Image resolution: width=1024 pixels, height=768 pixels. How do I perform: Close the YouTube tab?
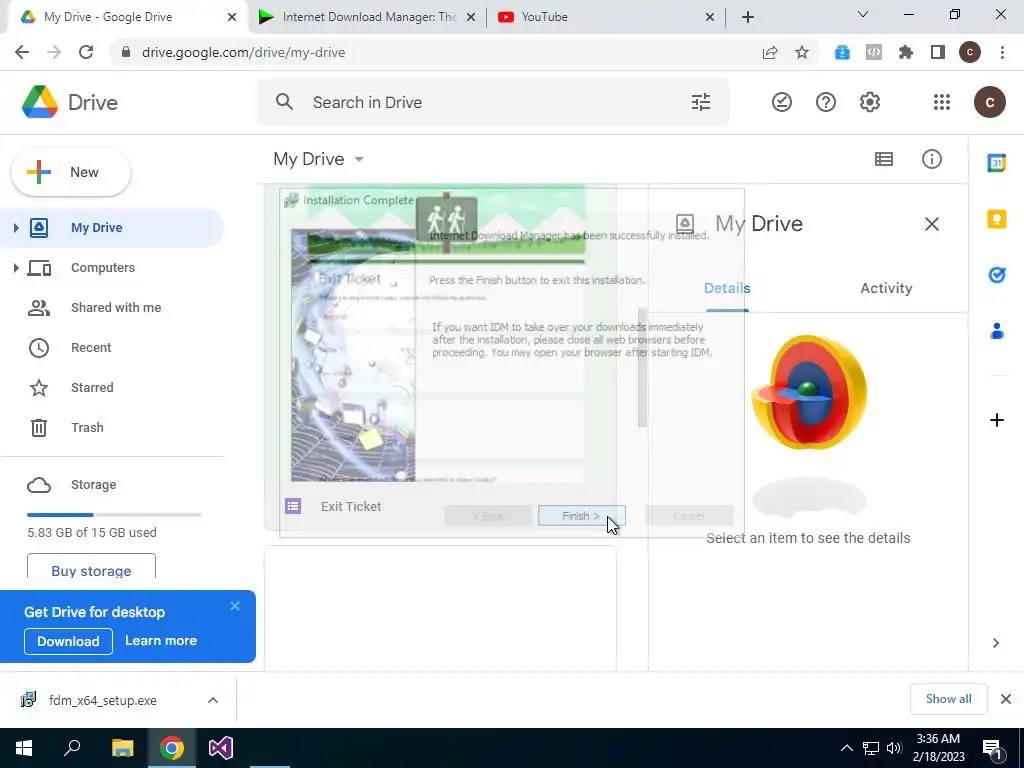coord(710,17)
